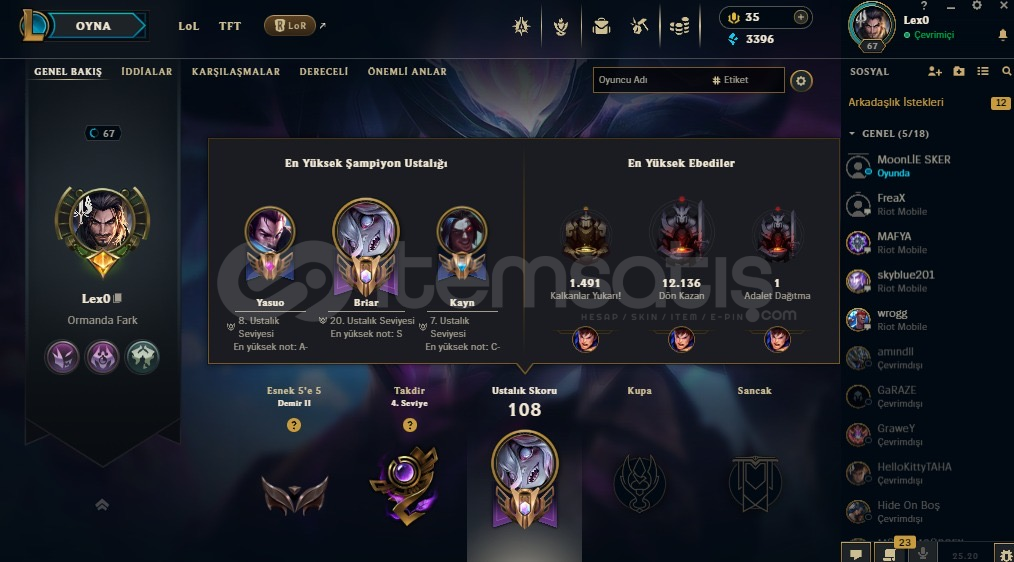The width and height of the screenshot is (1014, 562).
Task: Open the friends search magnifier icon
Action: (x=1006, y=72)
